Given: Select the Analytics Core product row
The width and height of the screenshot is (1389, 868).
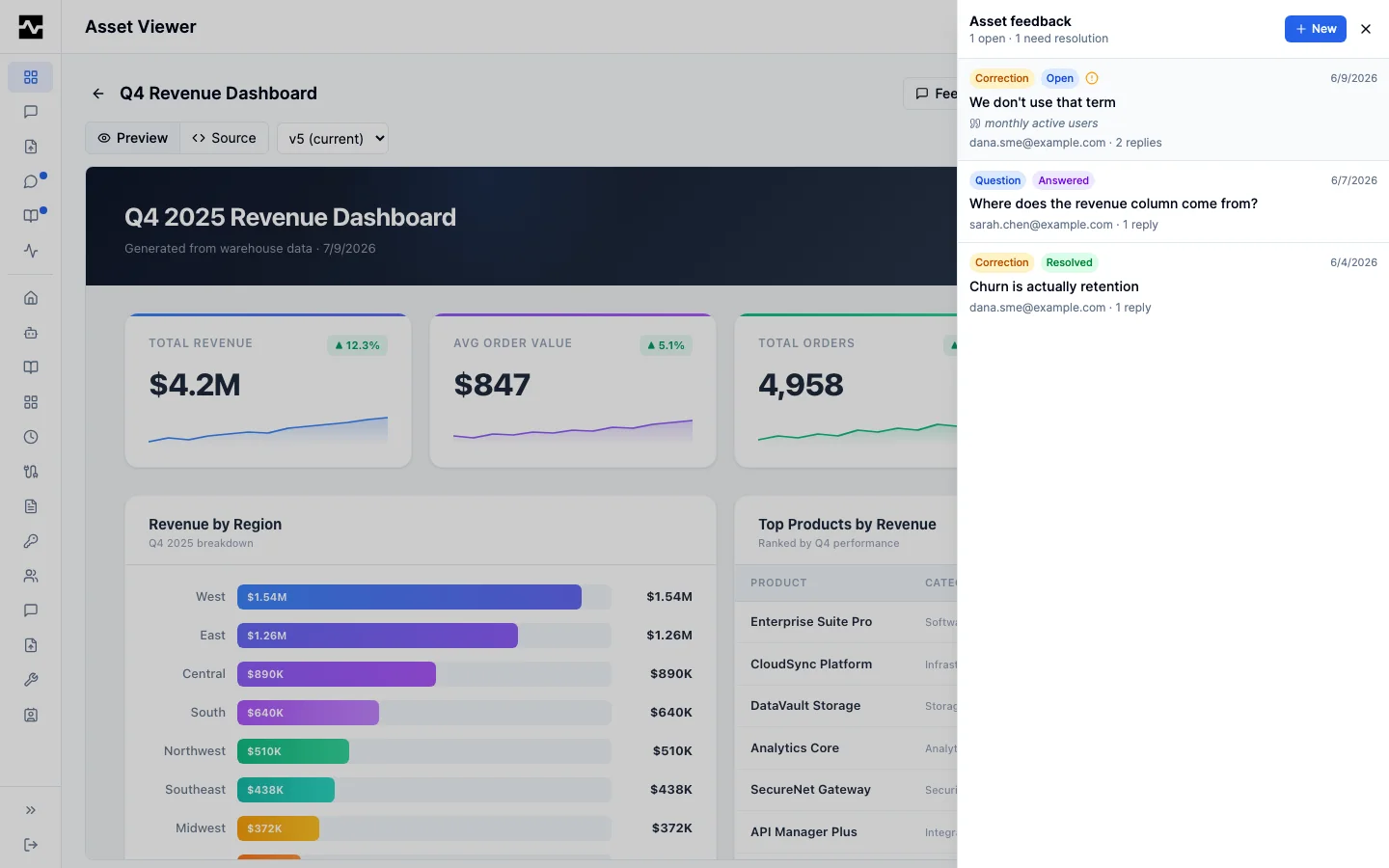Looking at the screenshot, I should [x=846, y=748].
